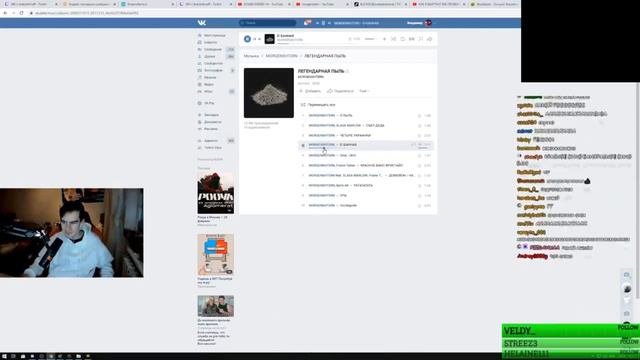Pause using the large round player button
Screen dimensions: 640x360
point(247,39)
